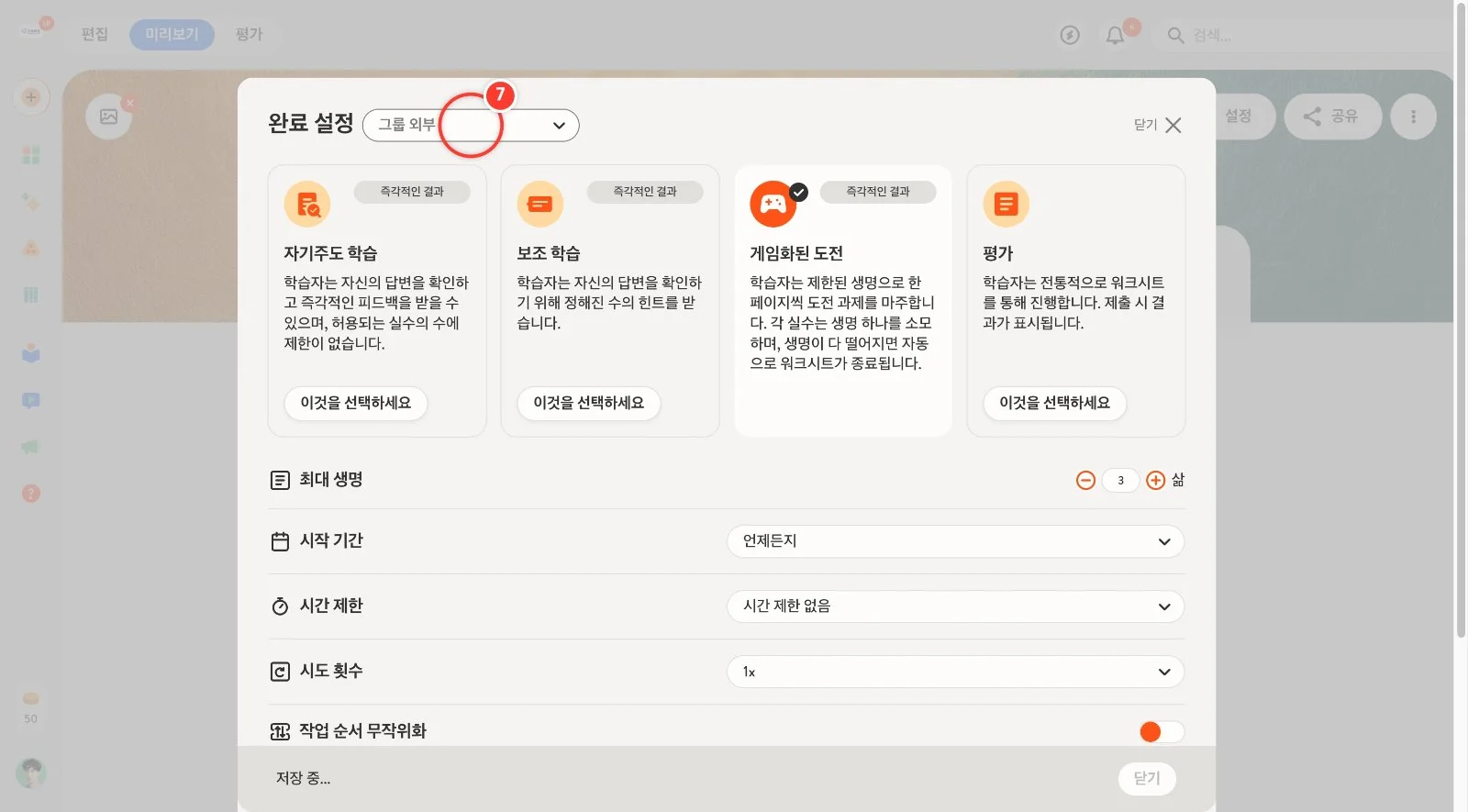Open the 그룹 외부 dropdown
The image size is (1468, 812).
coord(471,126)
